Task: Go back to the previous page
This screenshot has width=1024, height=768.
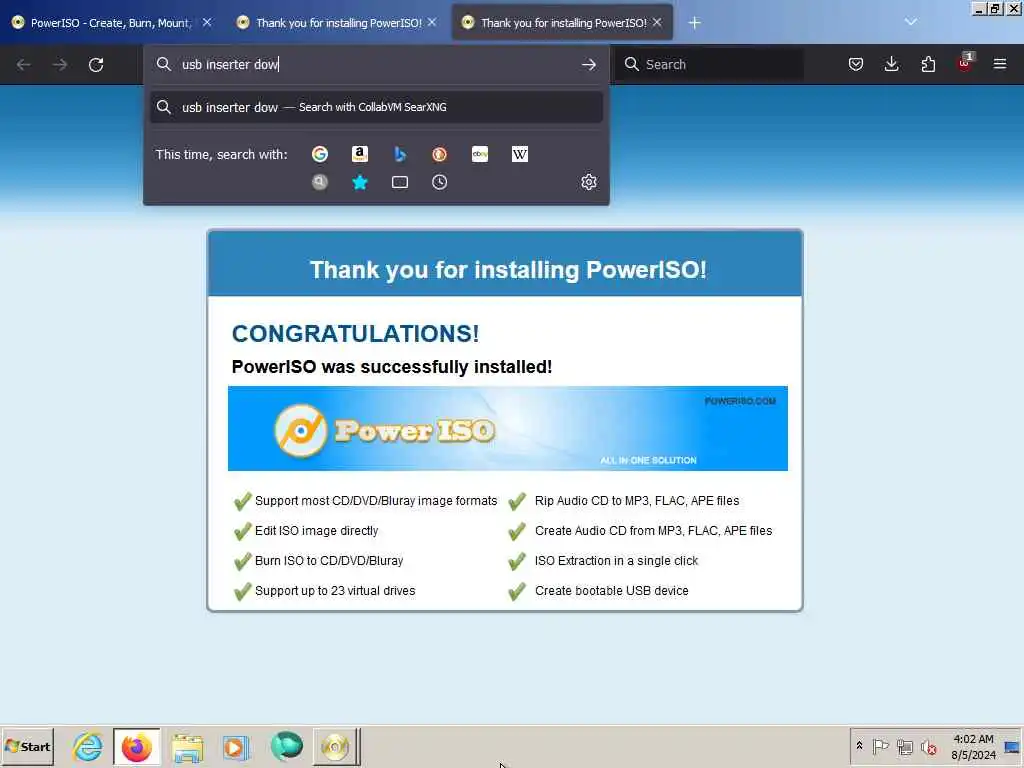Action: click(24, 65)
